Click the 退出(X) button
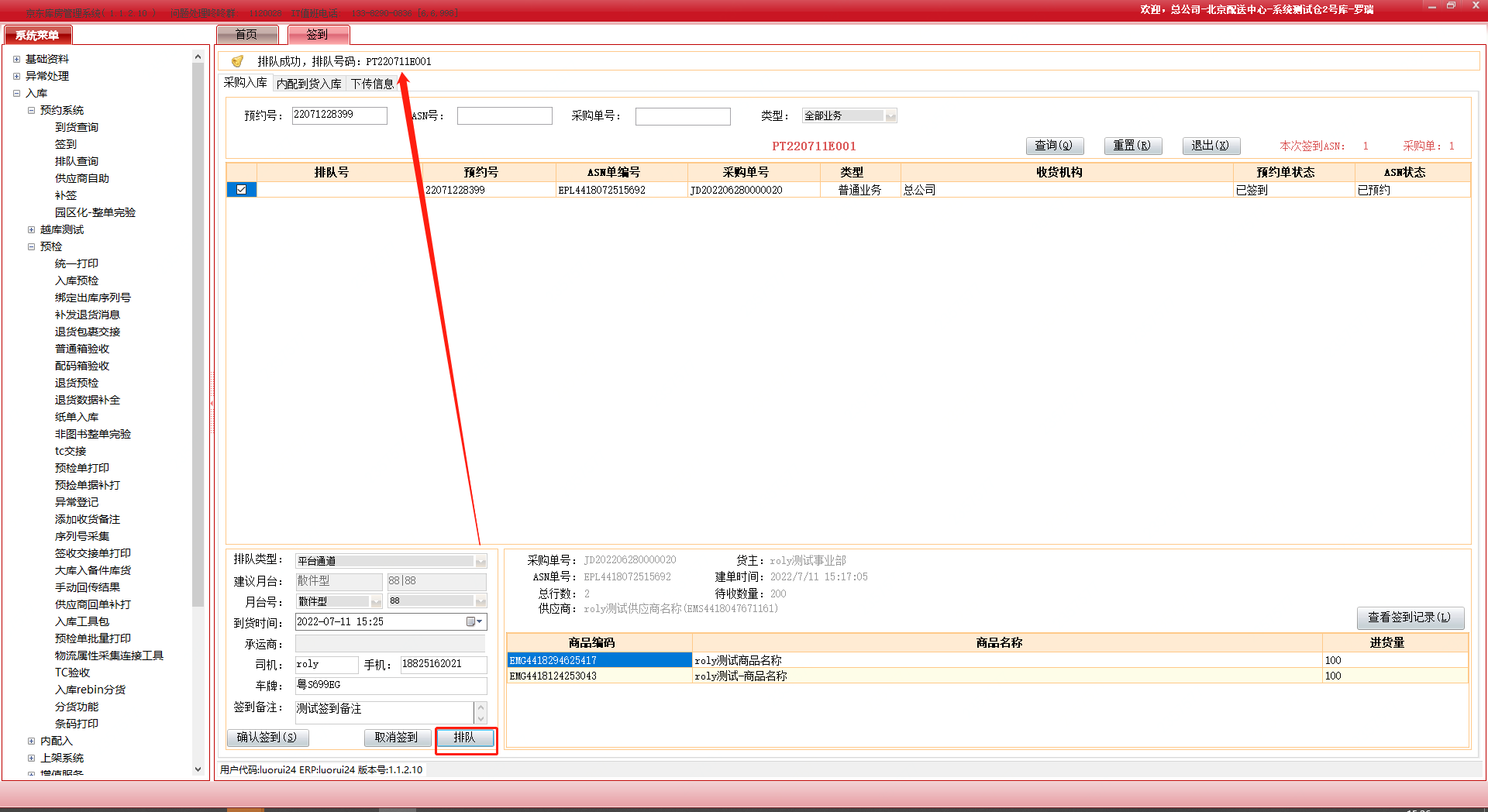Image resolution: width=1488 pixels, height=812 pixels. pyautogui.click(x=1211, y=146)
